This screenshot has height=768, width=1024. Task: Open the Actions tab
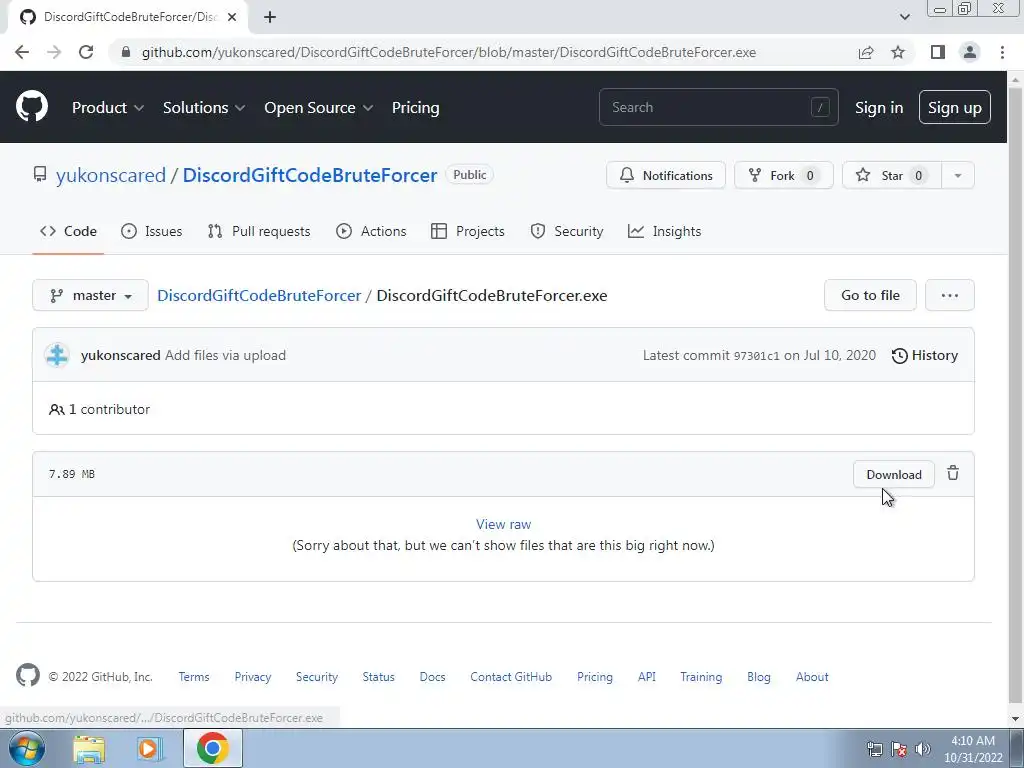tap(371, 231)
